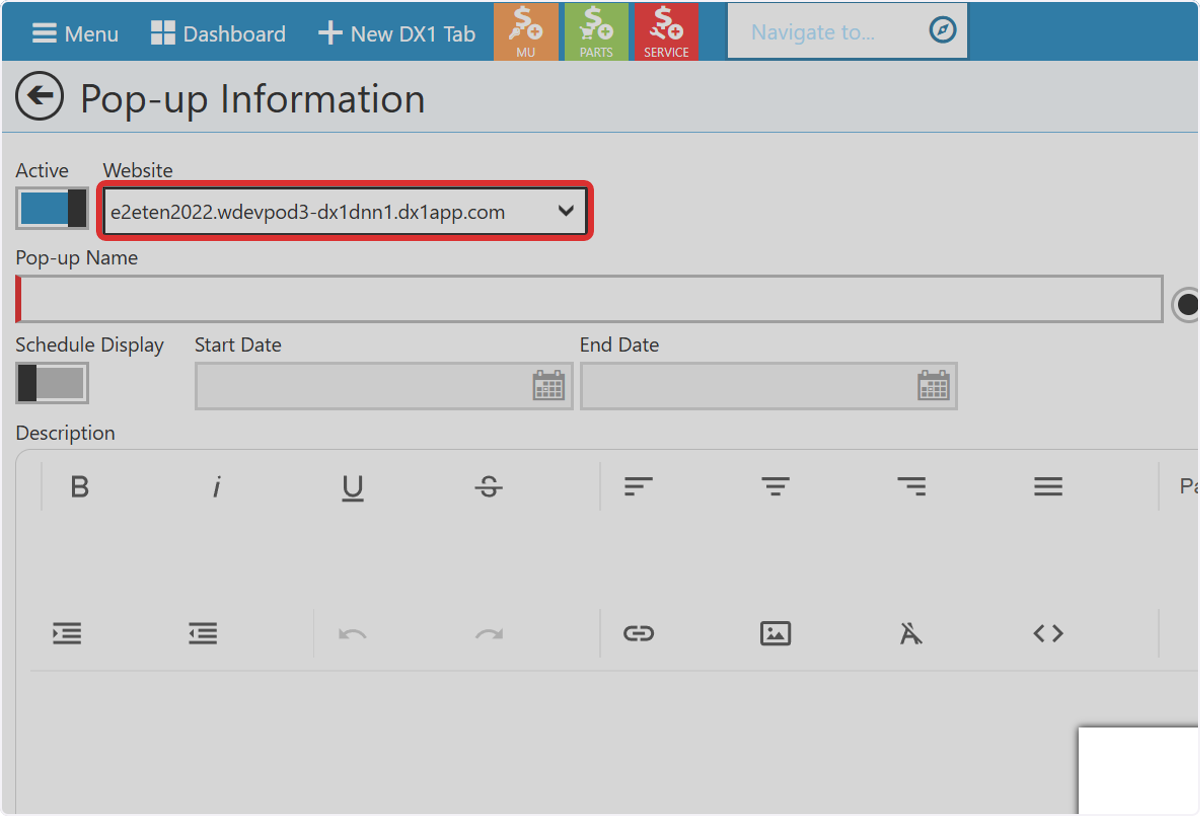Open the Start Date calendar picker
This screenshot has width=1200, height=816.
pyautogui.click(x=549, y=386)
